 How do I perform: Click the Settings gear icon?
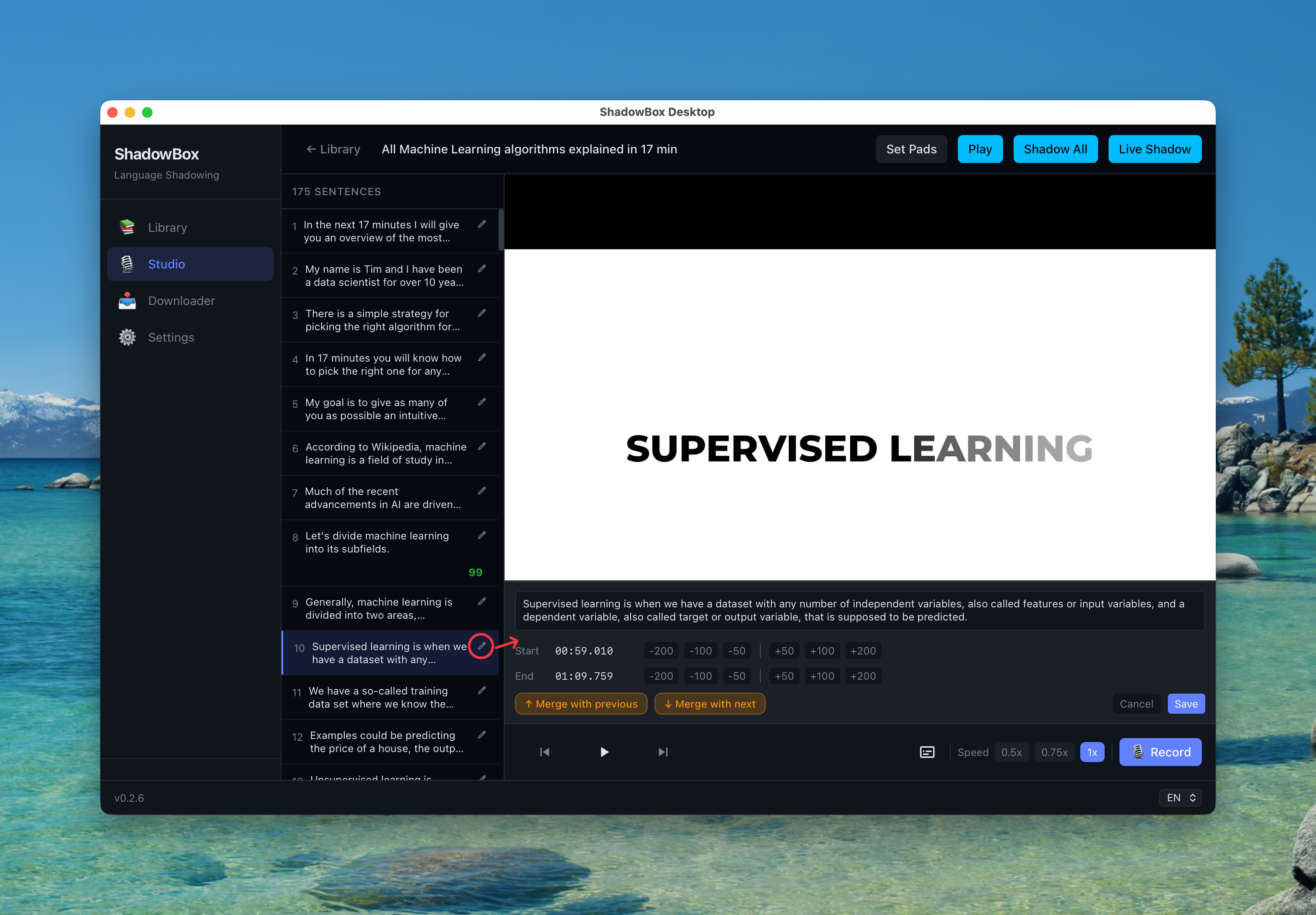tap(127, 338)
